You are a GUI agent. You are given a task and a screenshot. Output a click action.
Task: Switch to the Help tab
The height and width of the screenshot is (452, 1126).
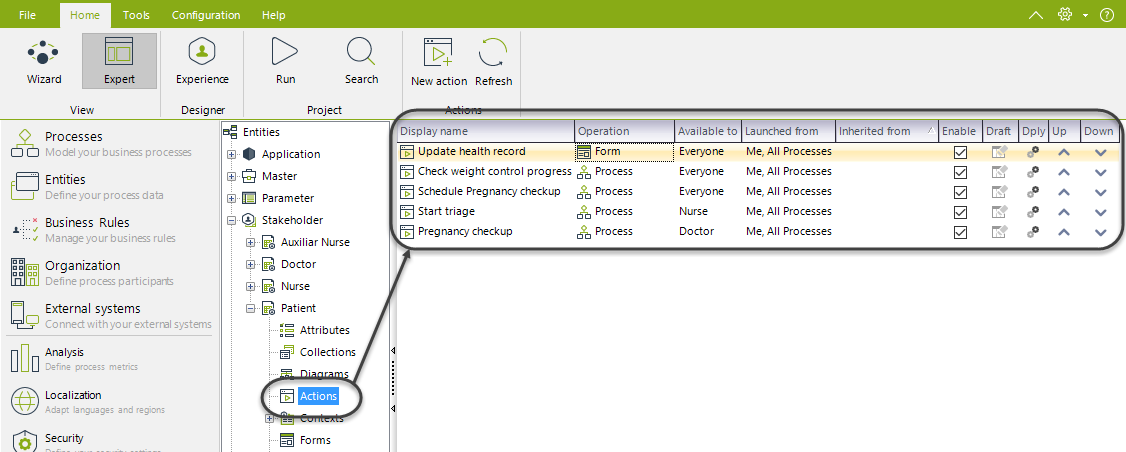[274, 14]
